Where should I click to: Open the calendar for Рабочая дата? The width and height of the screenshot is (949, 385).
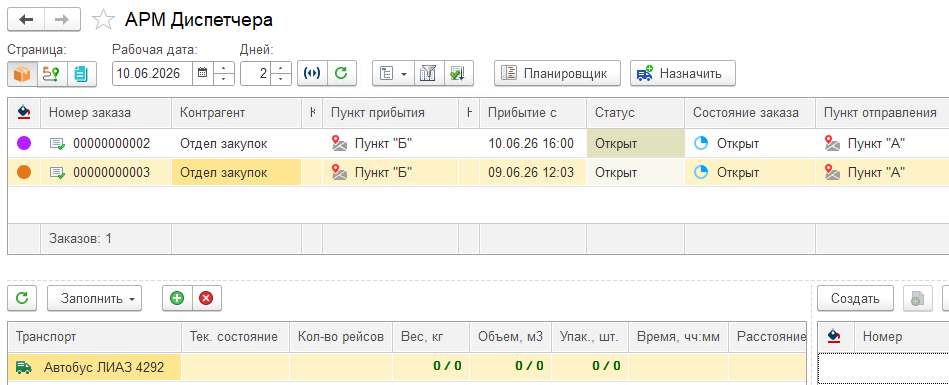point(203,74)
